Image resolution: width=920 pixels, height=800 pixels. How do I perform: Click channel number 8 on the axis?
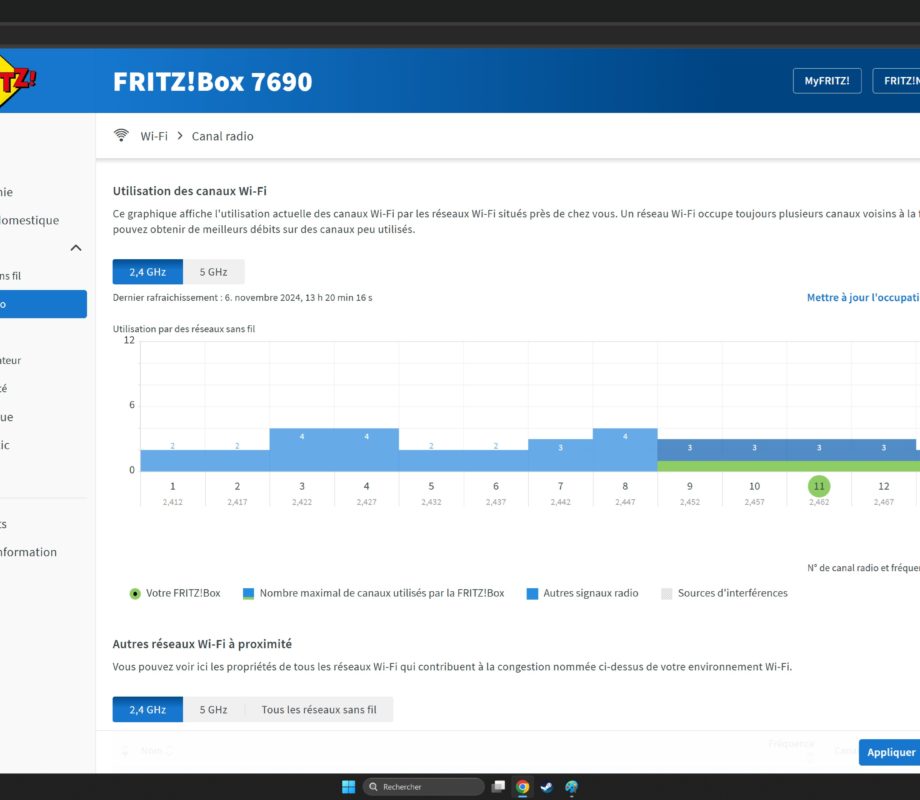coord(625,486)
